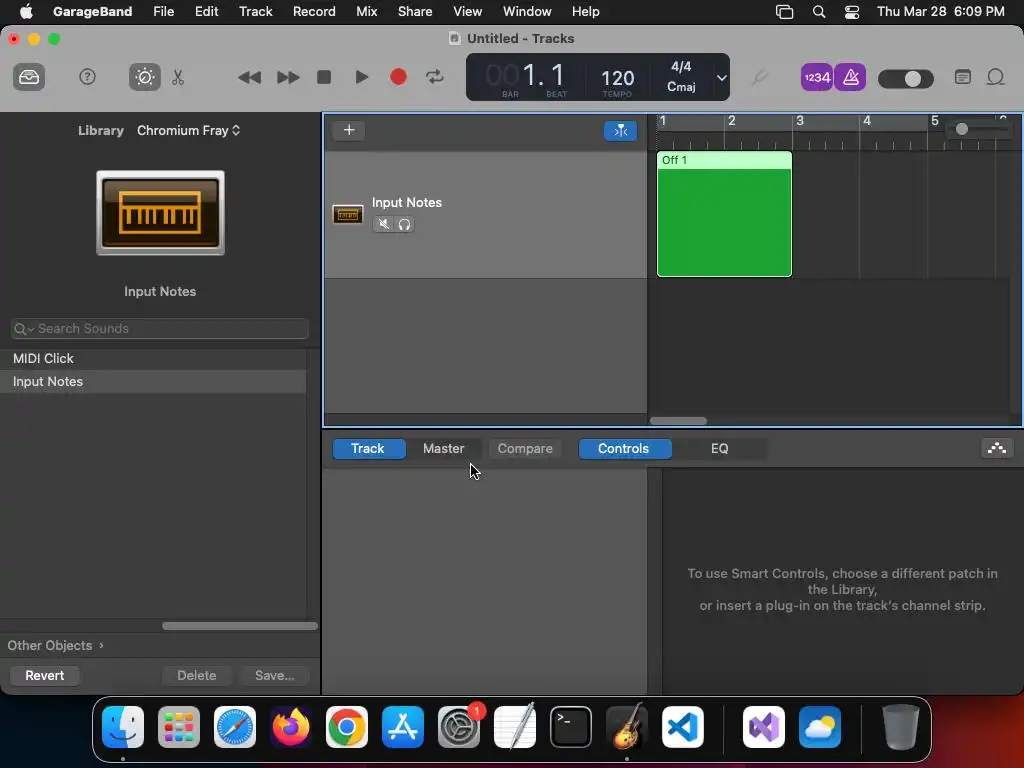Viewport: 1024px width, 768px height.
Task: Open the Mix menu
Action: click(366, 12)
